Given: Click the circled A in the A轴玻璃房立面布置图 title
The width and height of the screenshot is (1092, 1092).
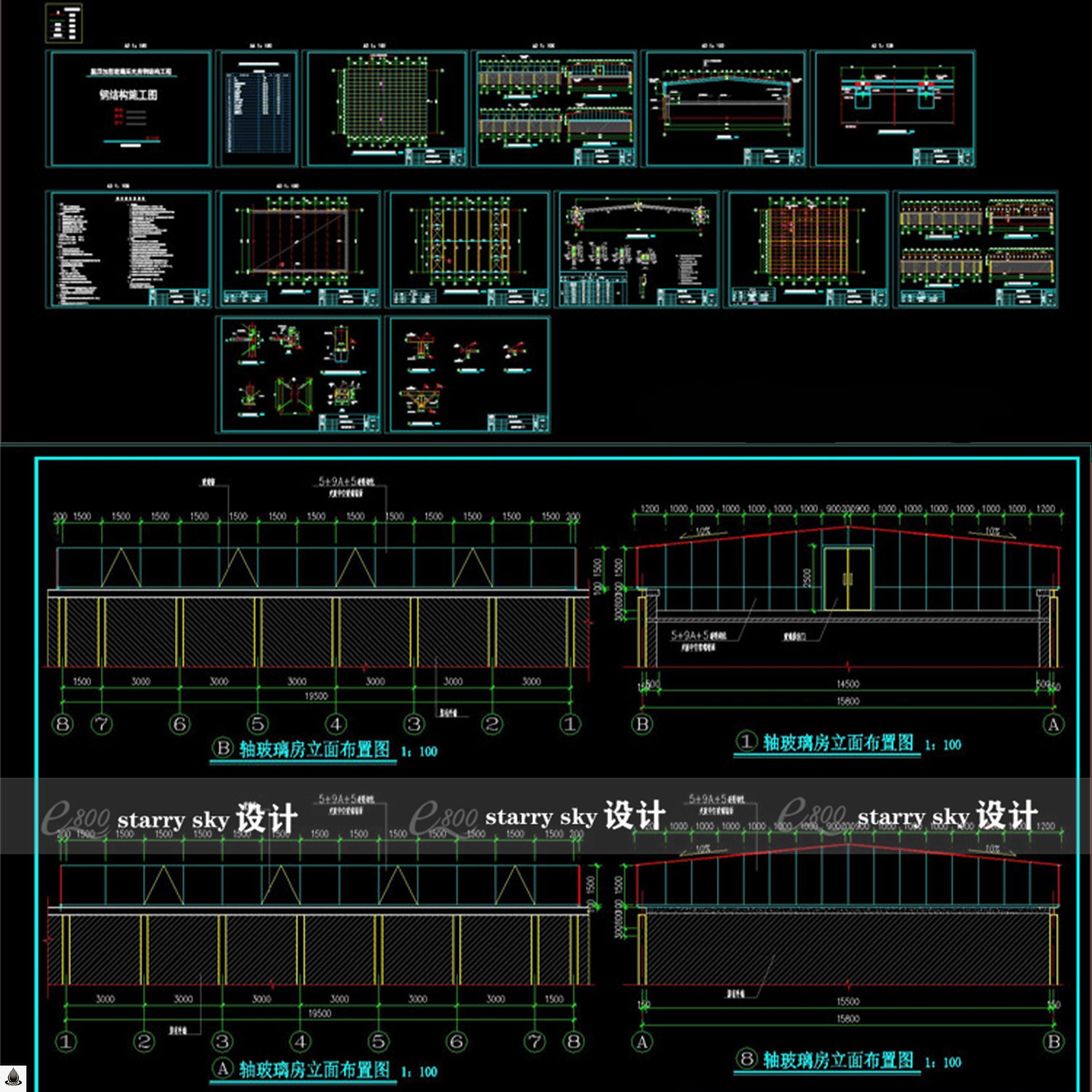Looking at the screenshot, I should 223,1068.
